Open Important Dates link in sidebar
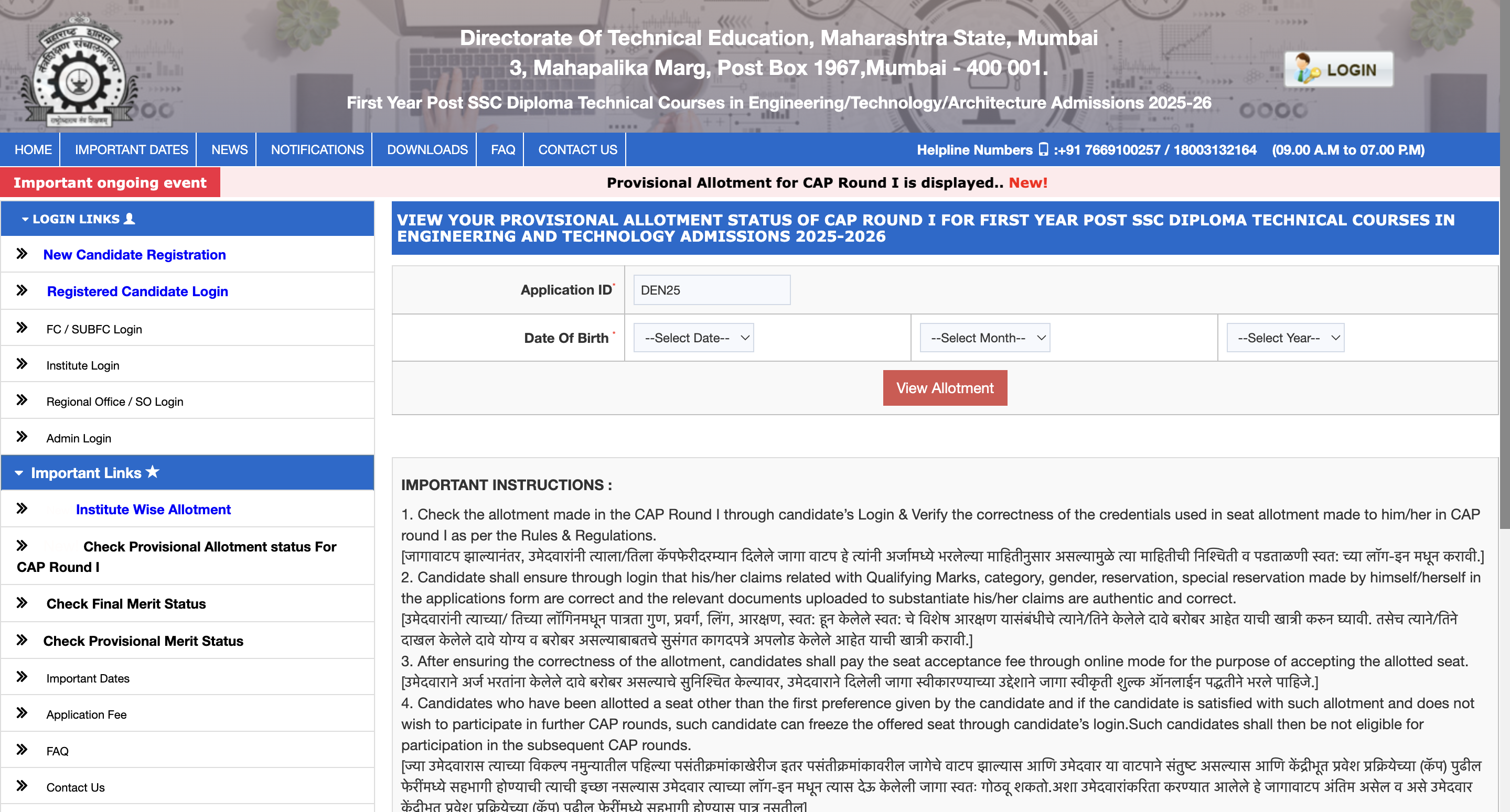 coord(88,678)
